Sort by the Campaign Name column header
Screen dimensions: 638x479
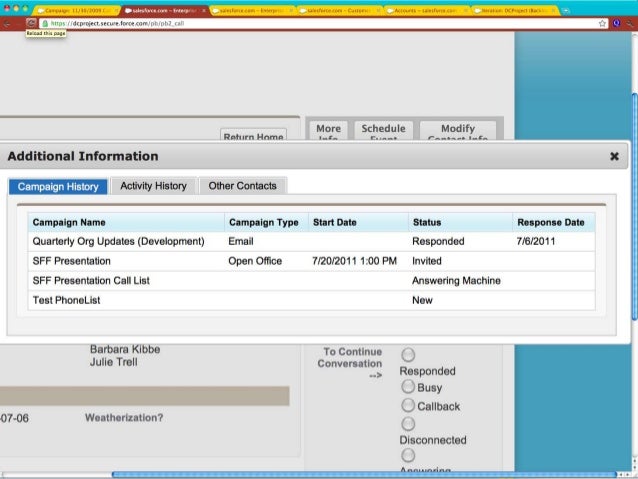(x=69, y=222)
